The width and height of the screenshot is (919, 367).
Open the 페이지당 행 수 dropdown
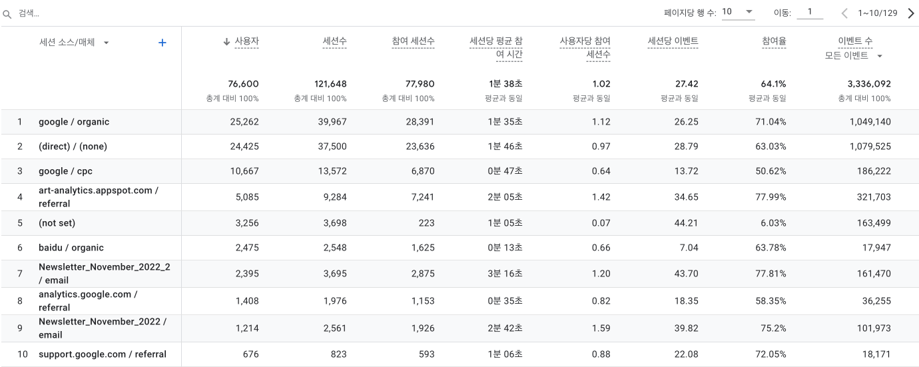tap(738, 12)
